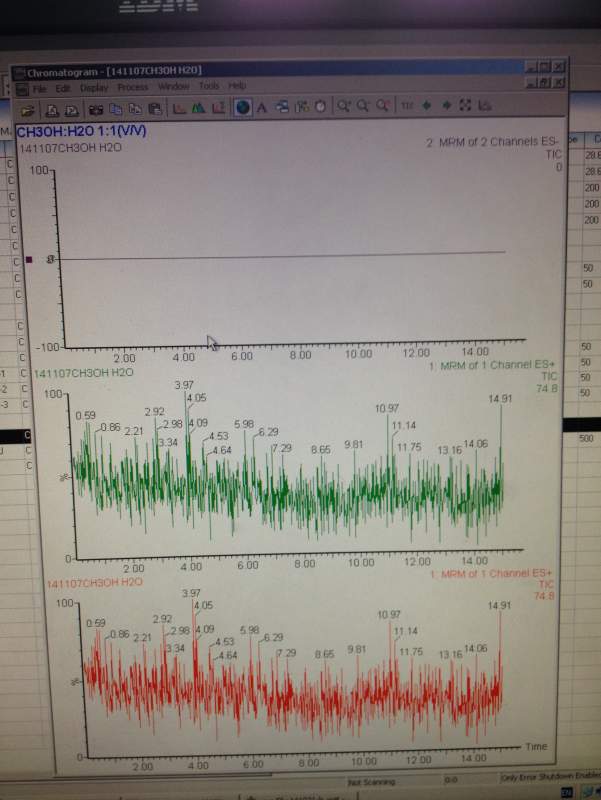Viewport: 601px width, 800px height.
Task: Click the integrate peaks green icon
Action: coord(198,107)
